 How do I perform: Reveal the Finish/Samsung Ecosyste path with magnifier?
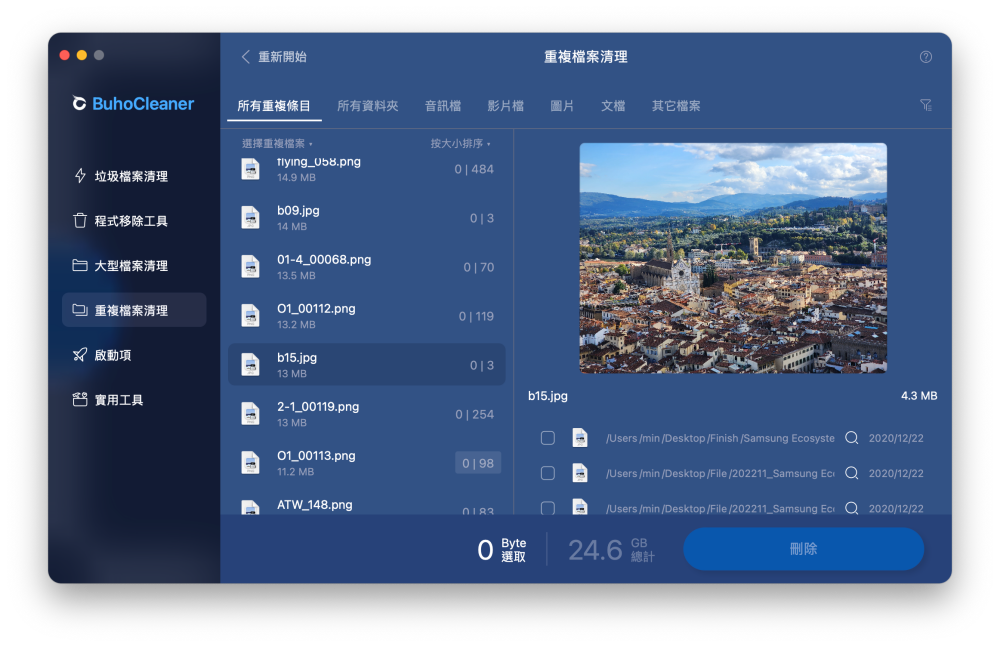coord(851,438)
